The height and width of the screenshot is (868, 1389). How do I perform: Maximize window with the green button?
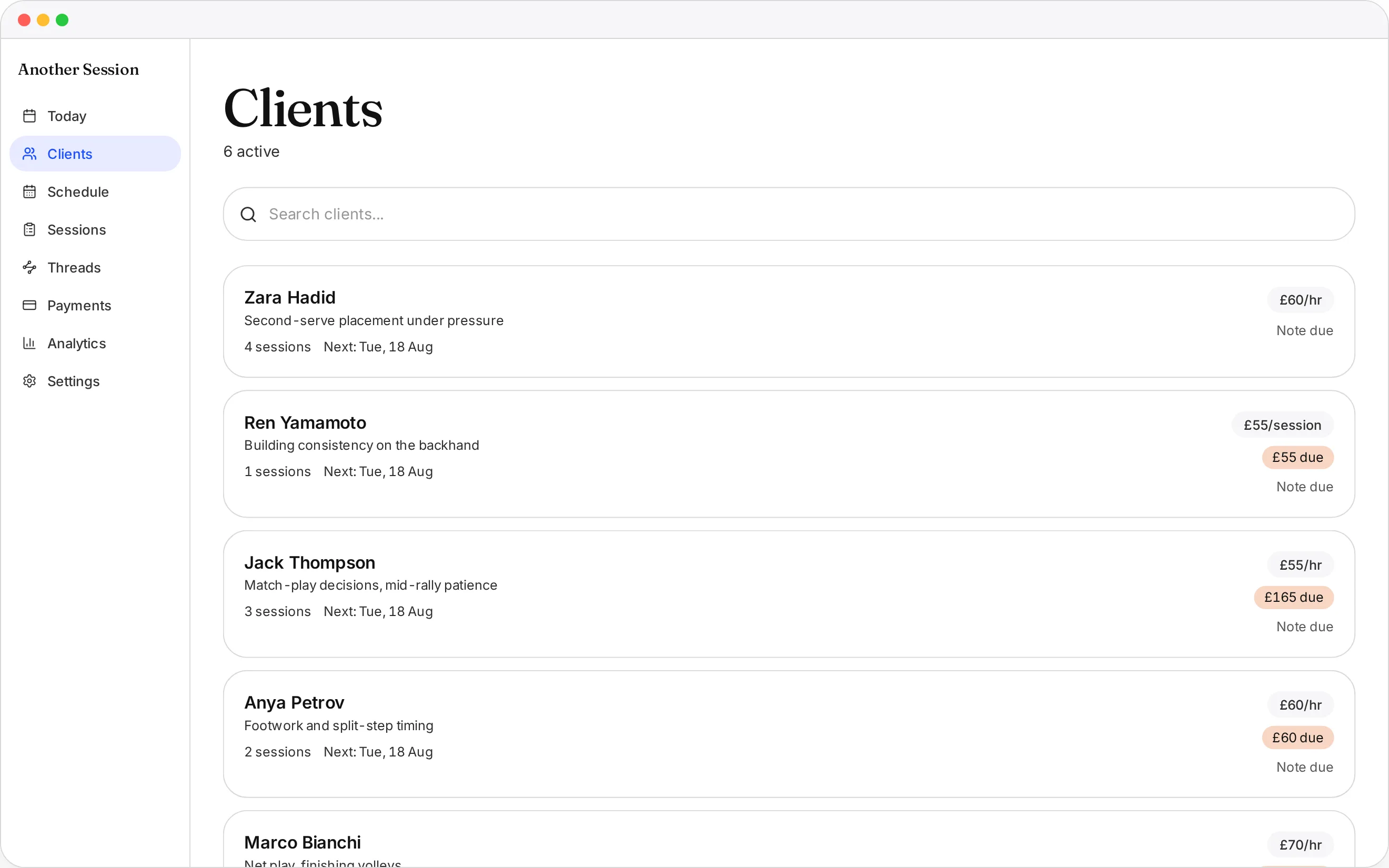tap(62, 20)
